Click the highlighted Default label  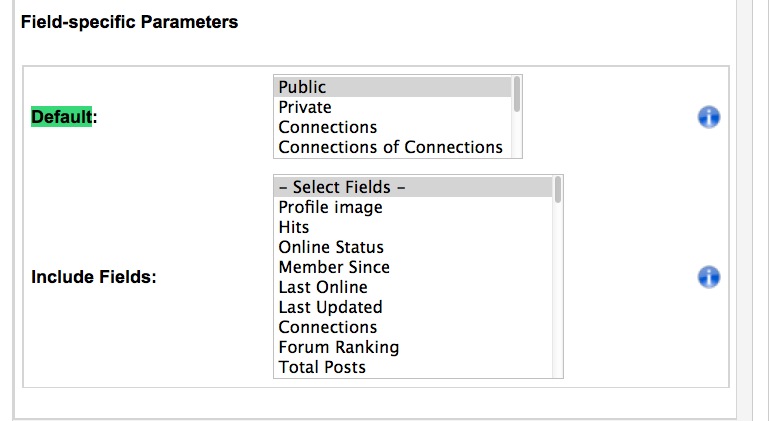[x=61, y=117]
